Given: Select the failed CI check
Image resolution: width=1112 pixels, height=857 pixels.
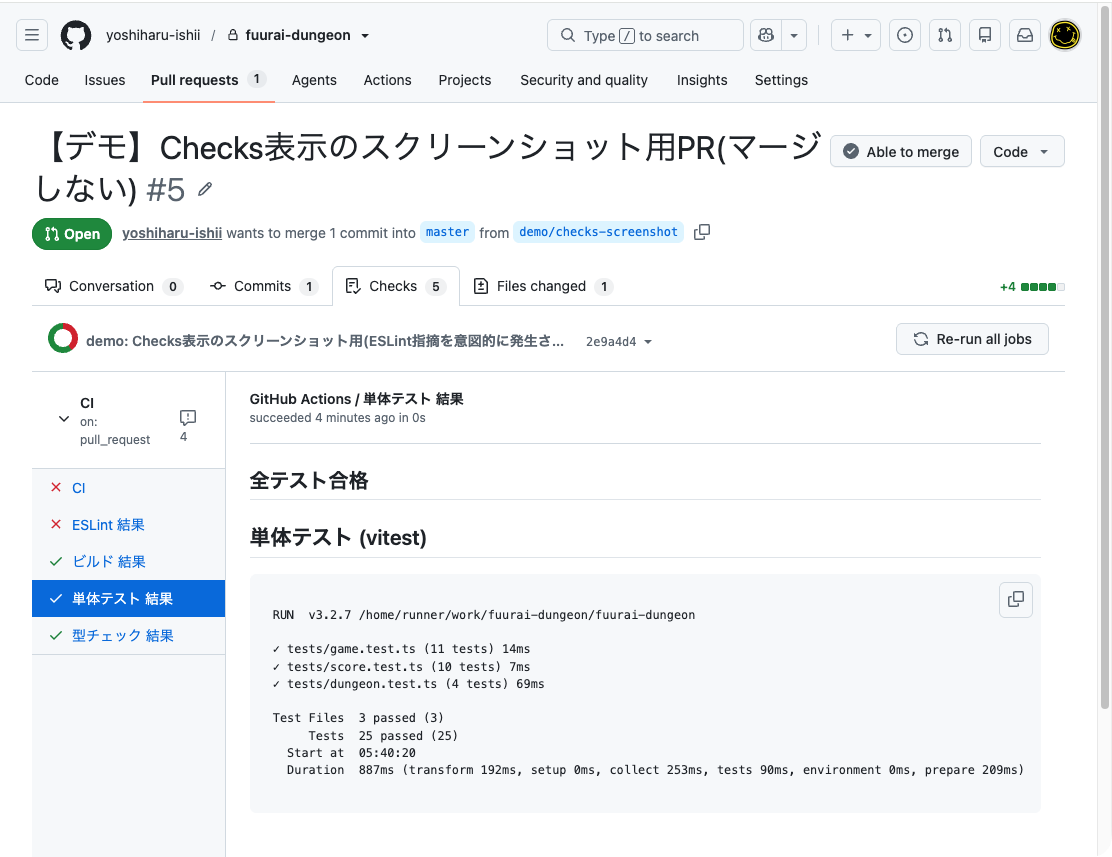Looking at the screenshot, I should (128, 488).
